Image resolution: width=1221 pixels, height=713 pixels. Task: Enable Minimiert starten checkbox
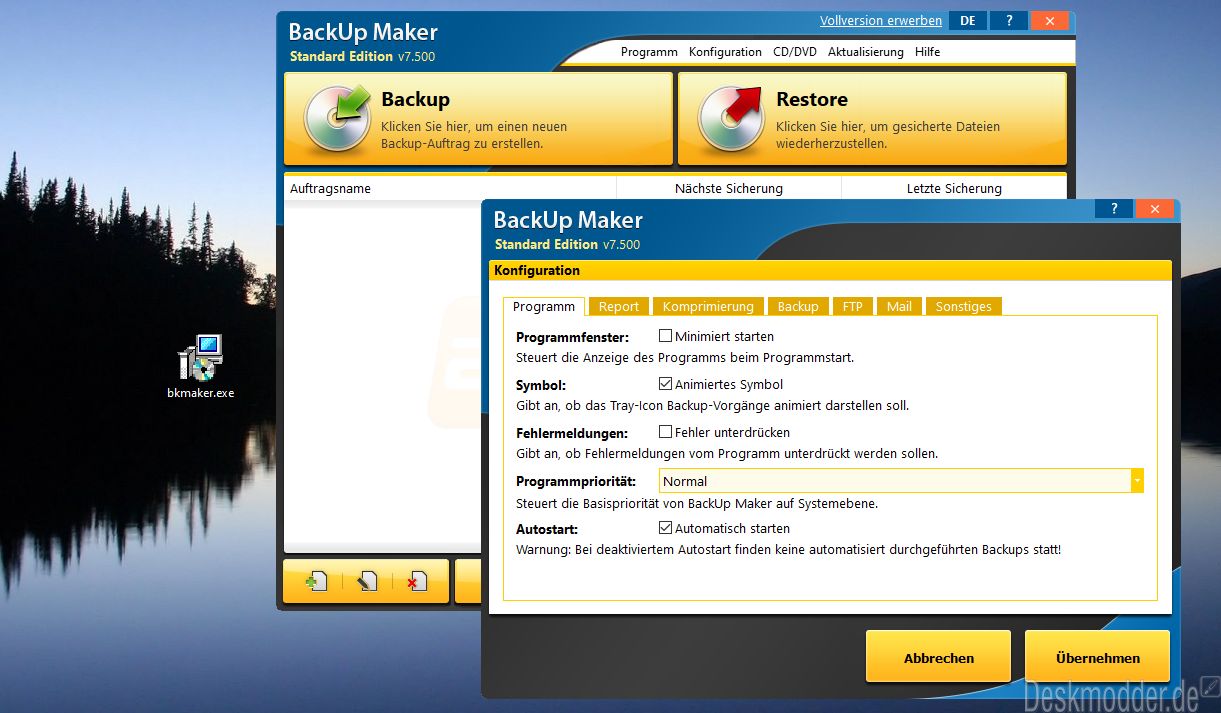tap(665, 336)
